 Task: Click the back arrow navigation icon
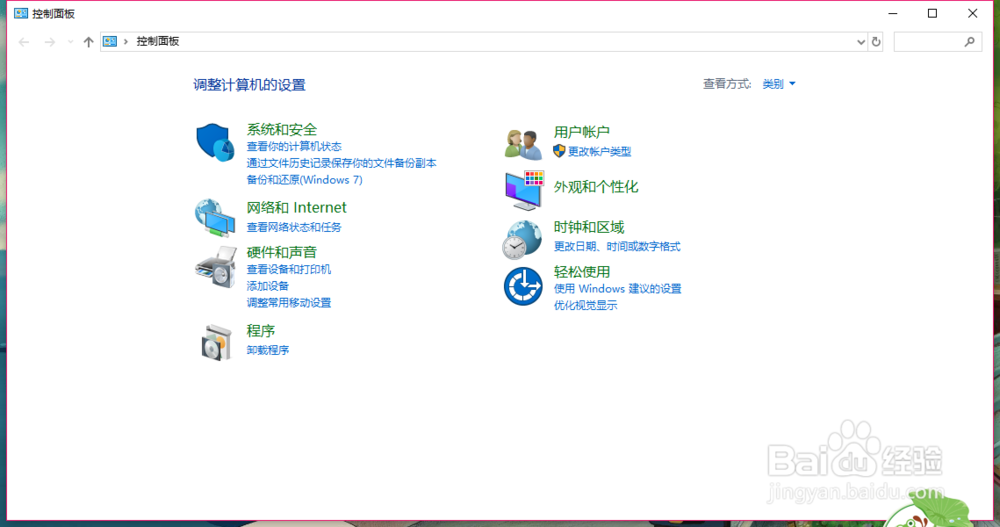click(x=24, y=42)
